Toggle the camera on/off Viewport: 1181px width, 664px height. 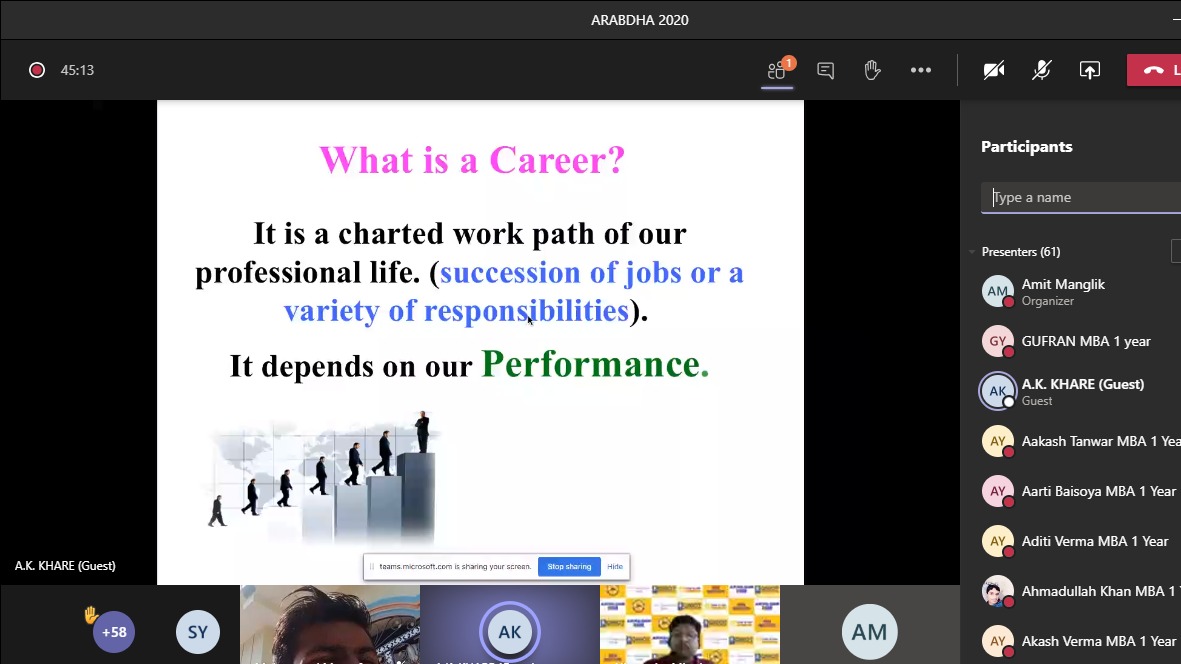click(x=993, y=70)
